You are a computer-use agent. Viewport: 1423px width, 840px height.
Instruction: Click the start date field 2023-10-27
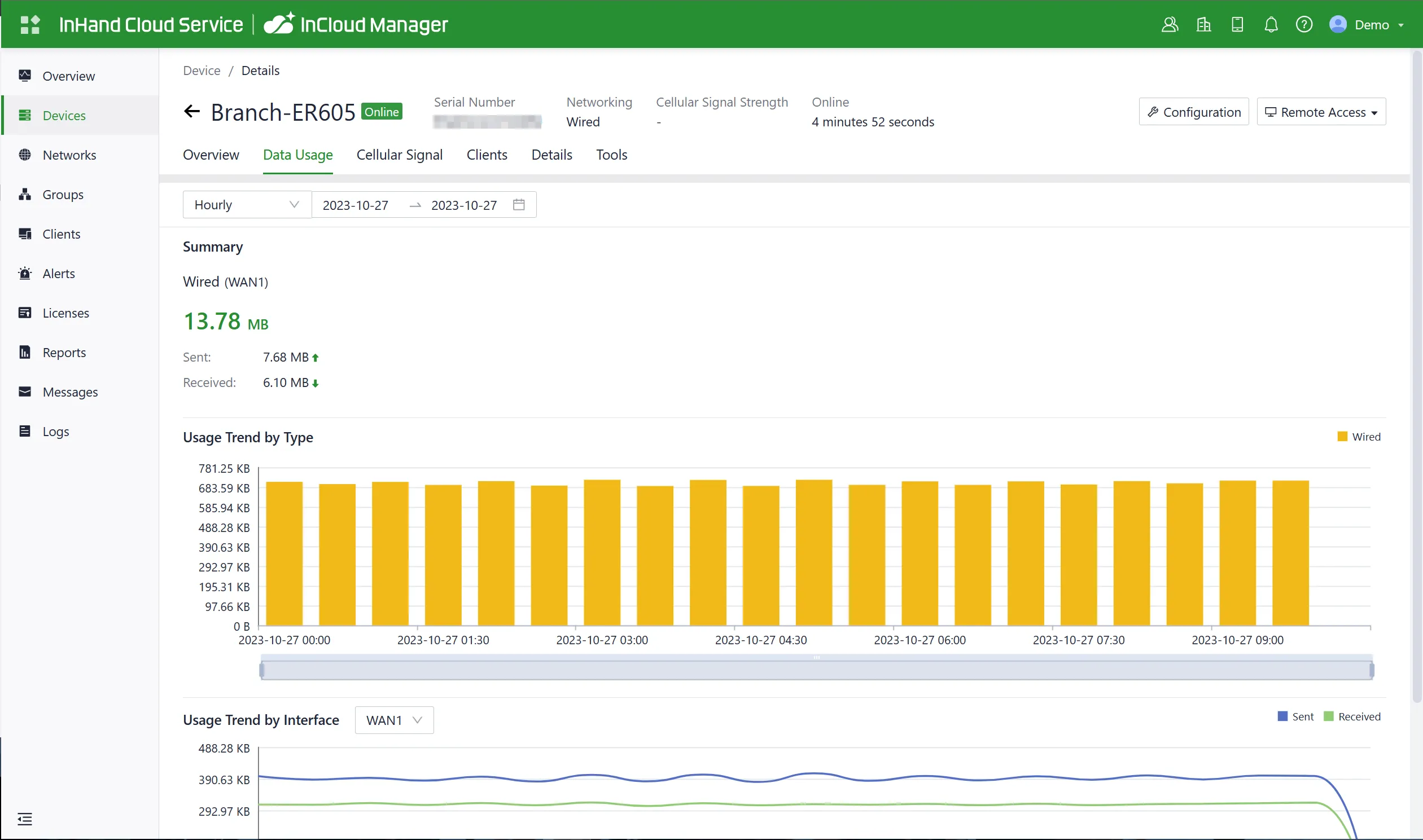[x=356, y=205]
